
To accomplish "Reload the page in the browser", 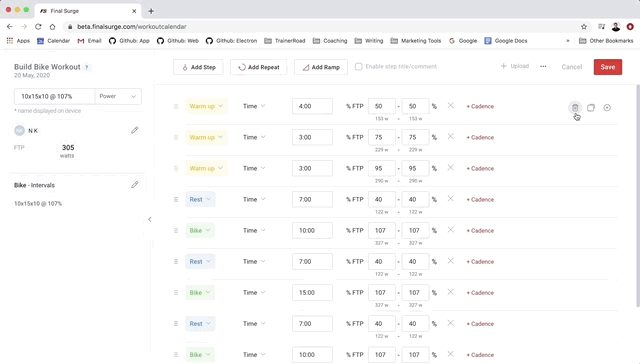I will point(38,27).
